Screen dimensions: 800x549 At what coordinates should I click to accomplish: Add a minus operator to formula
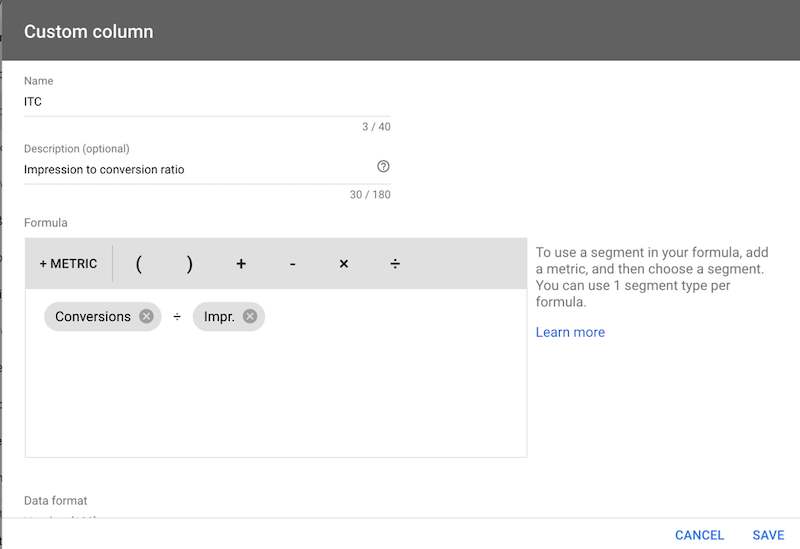coord(292,264)
